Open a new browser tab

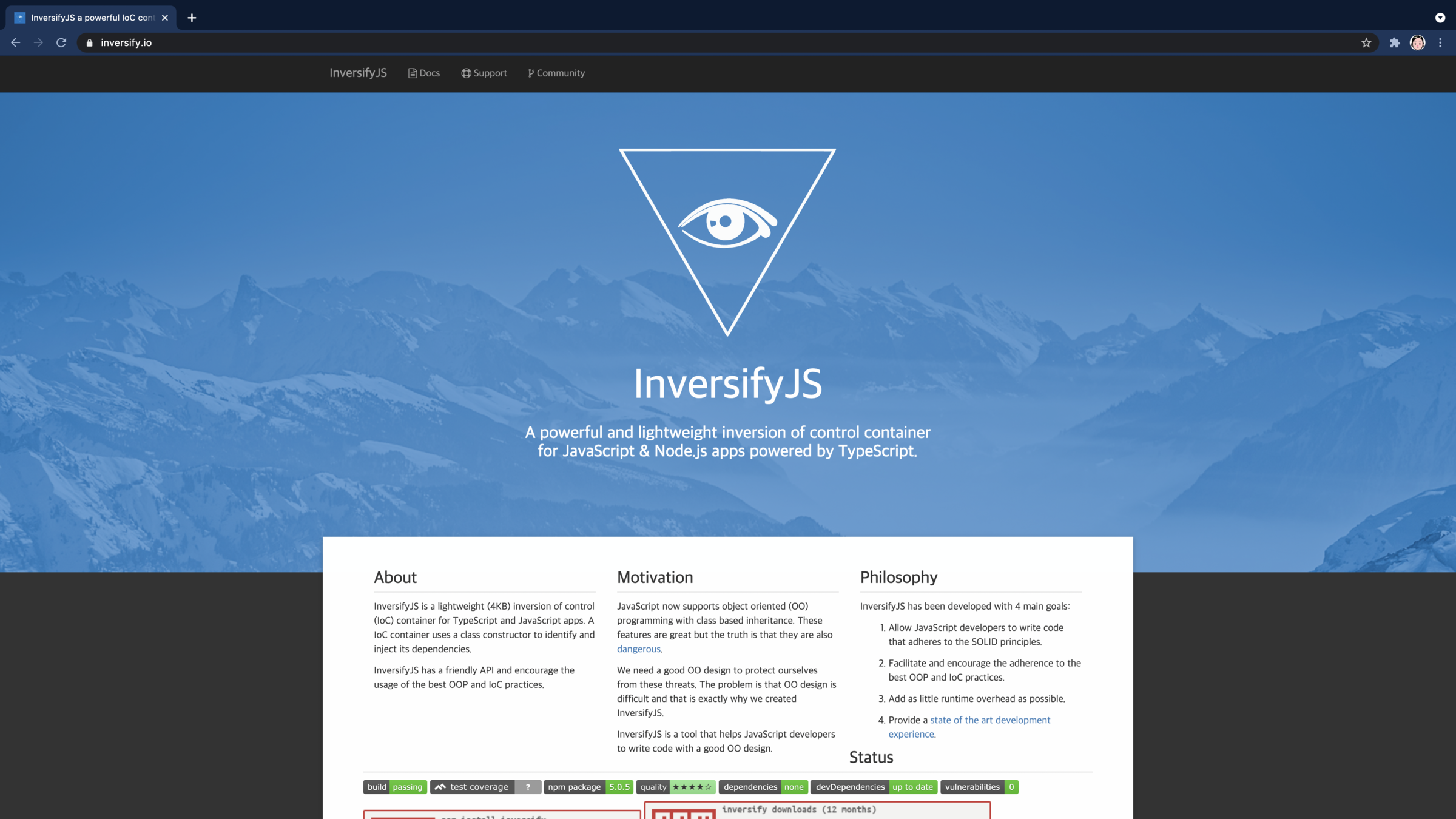192,18
